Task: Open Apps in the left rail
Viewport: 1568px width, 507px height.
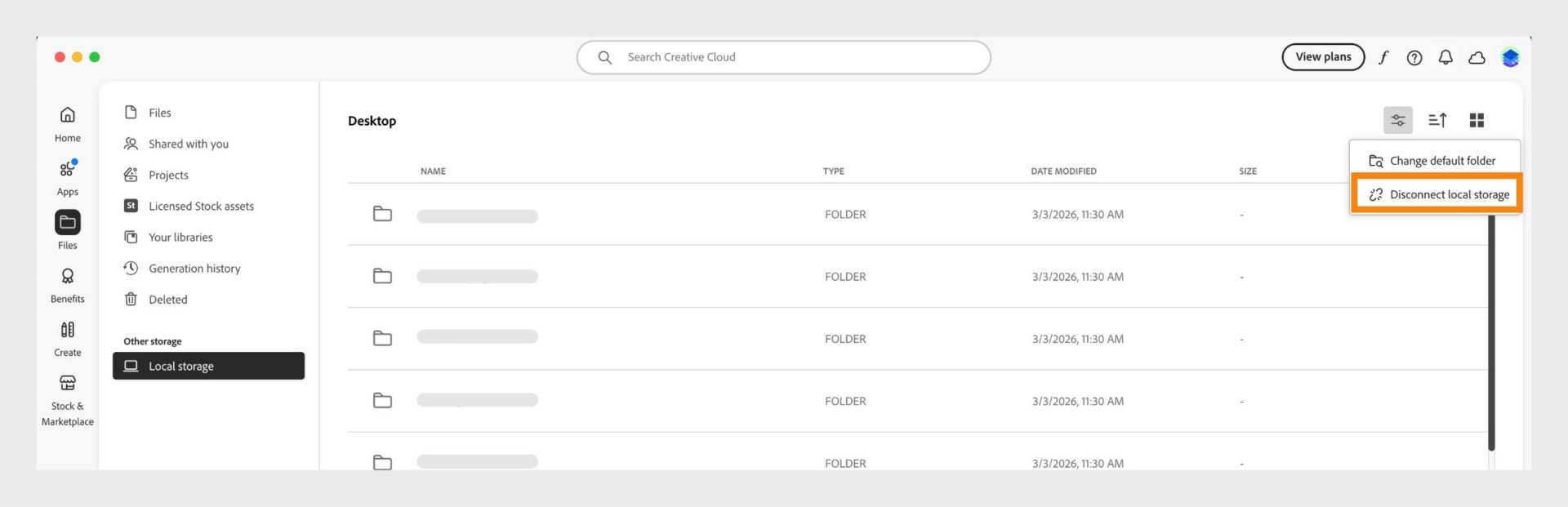Action: pyautogui.click(x=67, y=178)
